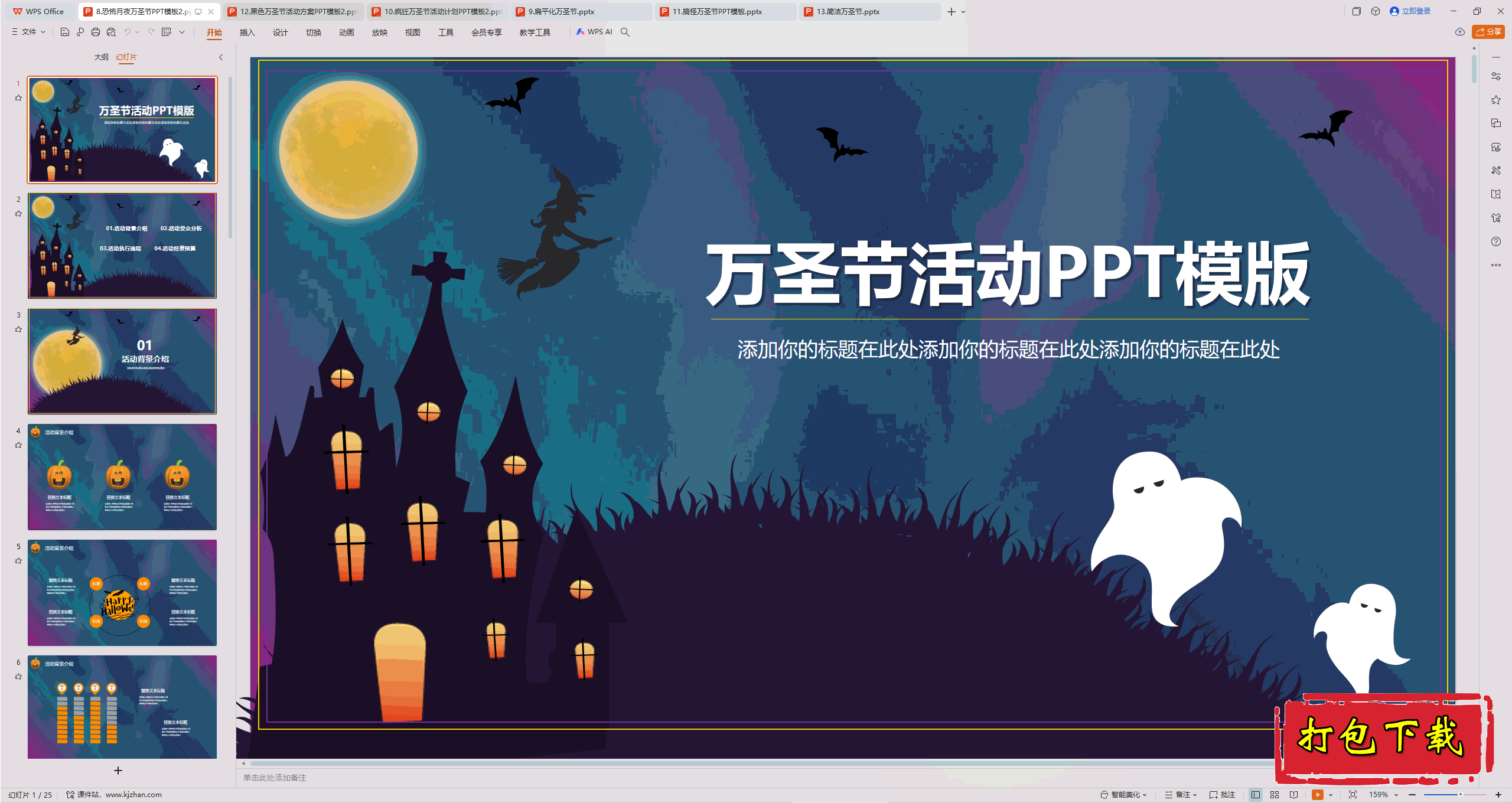Click the Print icon in quick toolbar

pos(96,32)
